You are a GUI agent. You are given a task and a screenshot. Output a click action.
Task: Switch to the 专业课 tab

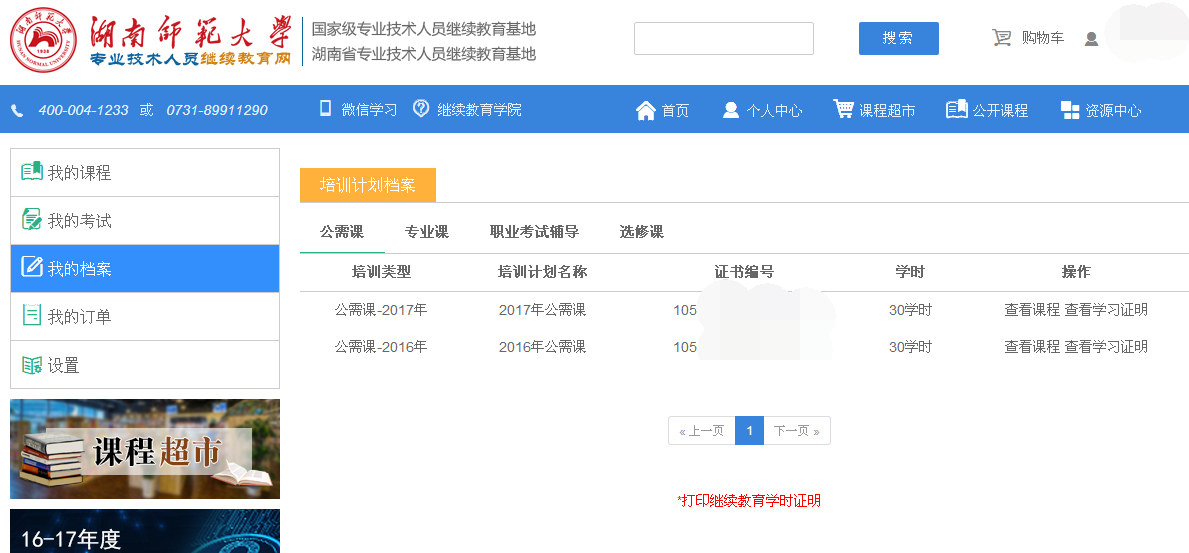pos(426,232)
